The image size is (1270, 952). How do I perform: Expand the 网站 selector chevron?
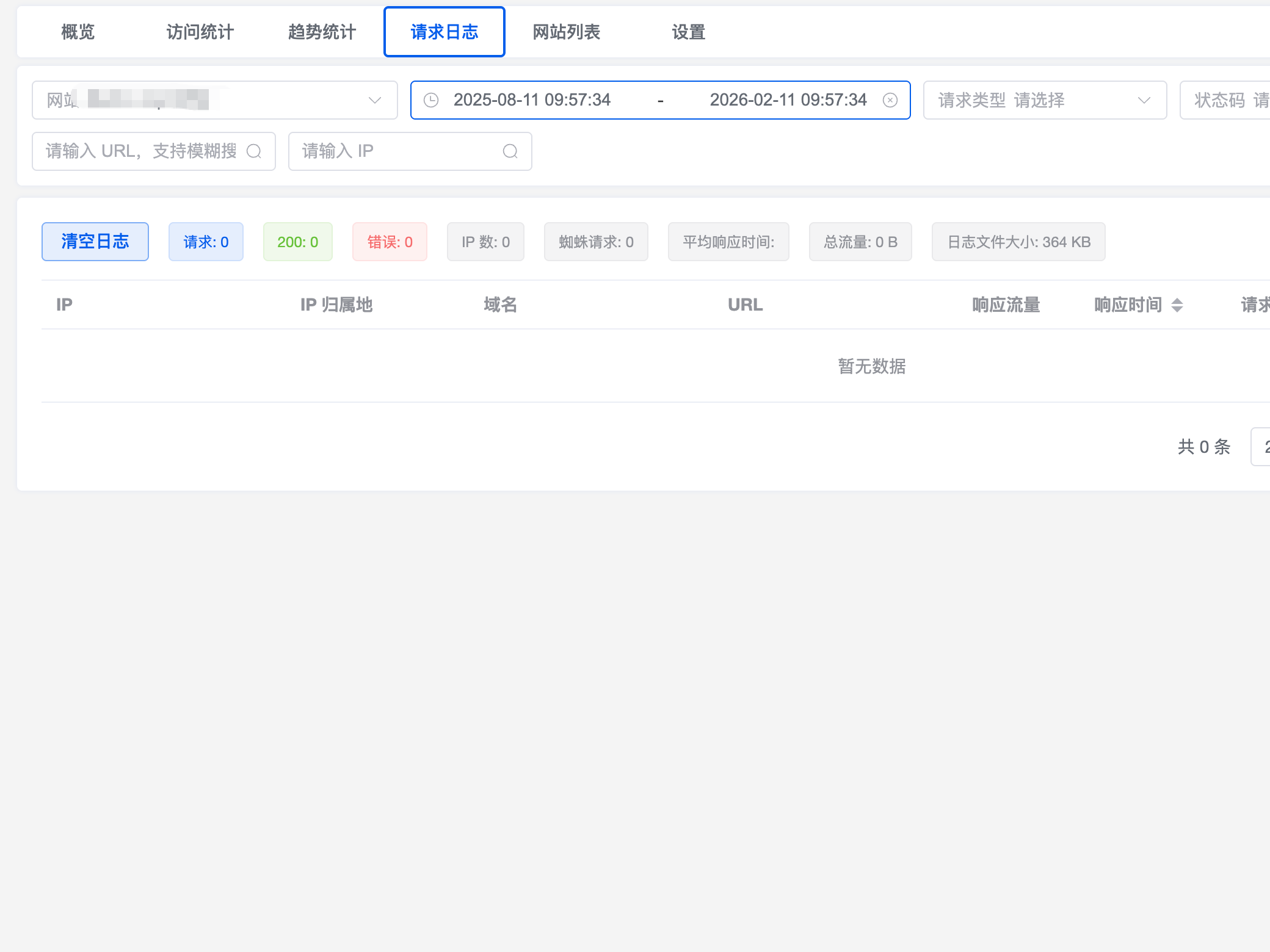tap(375, 100)
